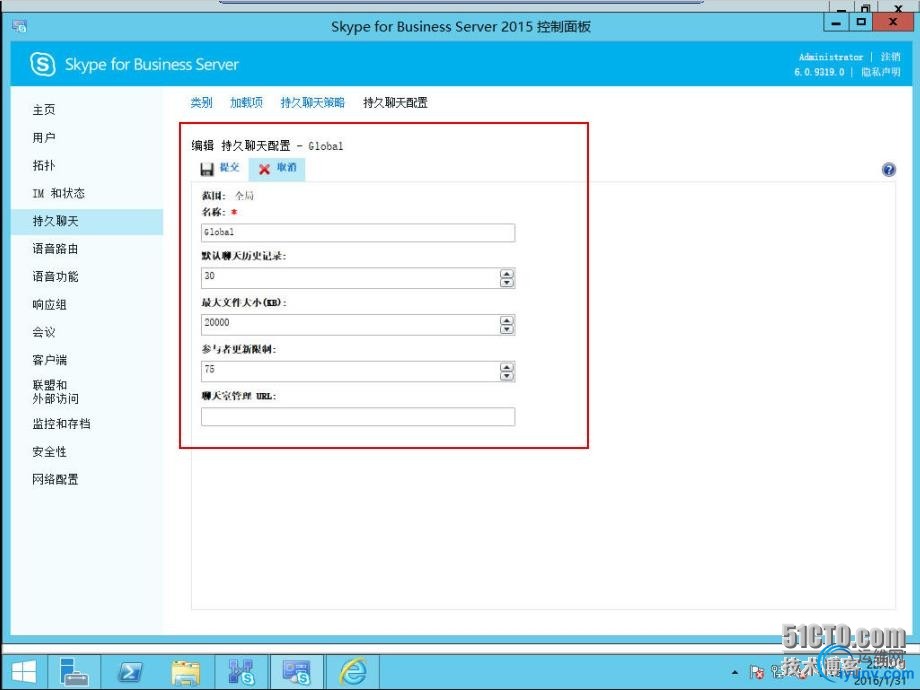Viewport: 920px width, 690px height.
Task: Decrease the 默认聊天历史记录 value with down arrow
Action: [x=507, y=282]
